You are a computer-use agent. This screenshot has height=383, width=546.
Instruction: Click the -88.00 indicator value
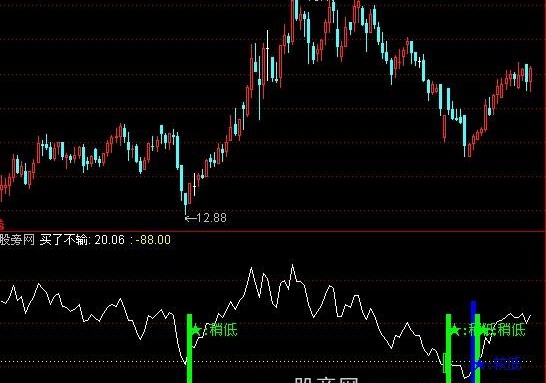(153, 240)
